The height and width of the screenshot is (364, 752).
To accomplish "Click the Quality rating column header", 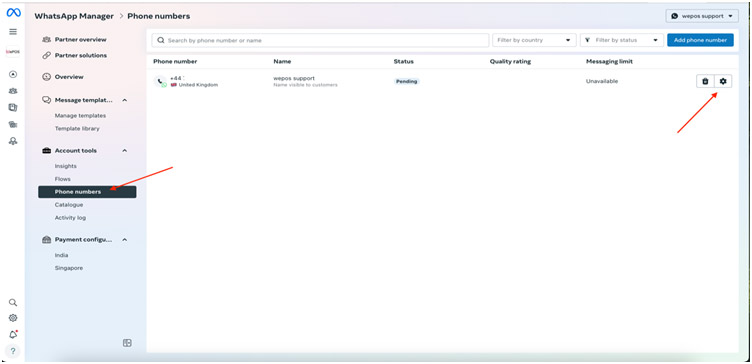I will coord(510,61).
